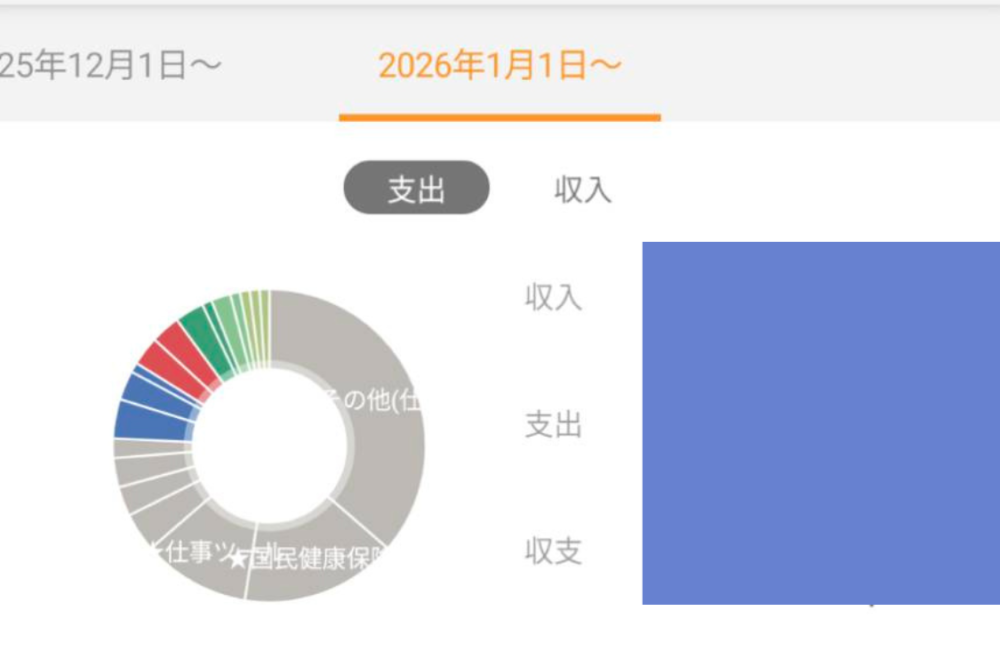The height and width of the screenshot is (651, 1000).
Task: Click the 支出 summary row label
Action: [x=553, y=426]
